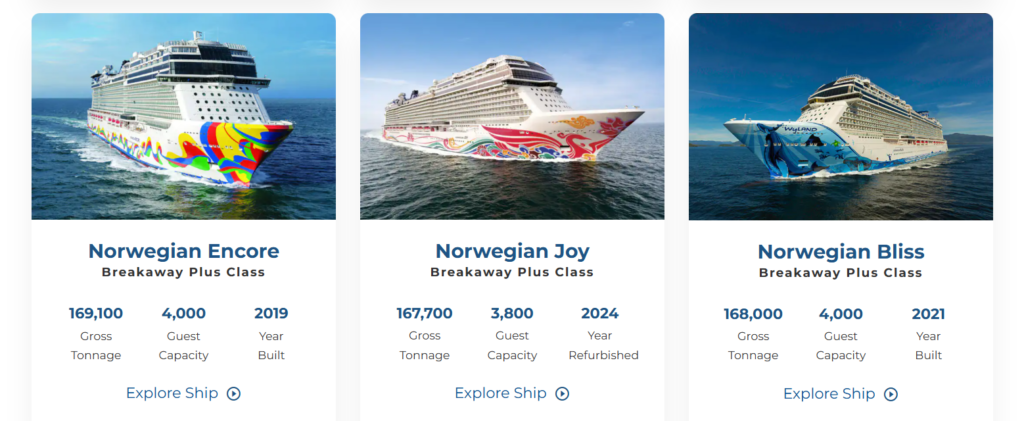
Task: Select the Norwegian Bliss ship photo
Action: (840, 116)
